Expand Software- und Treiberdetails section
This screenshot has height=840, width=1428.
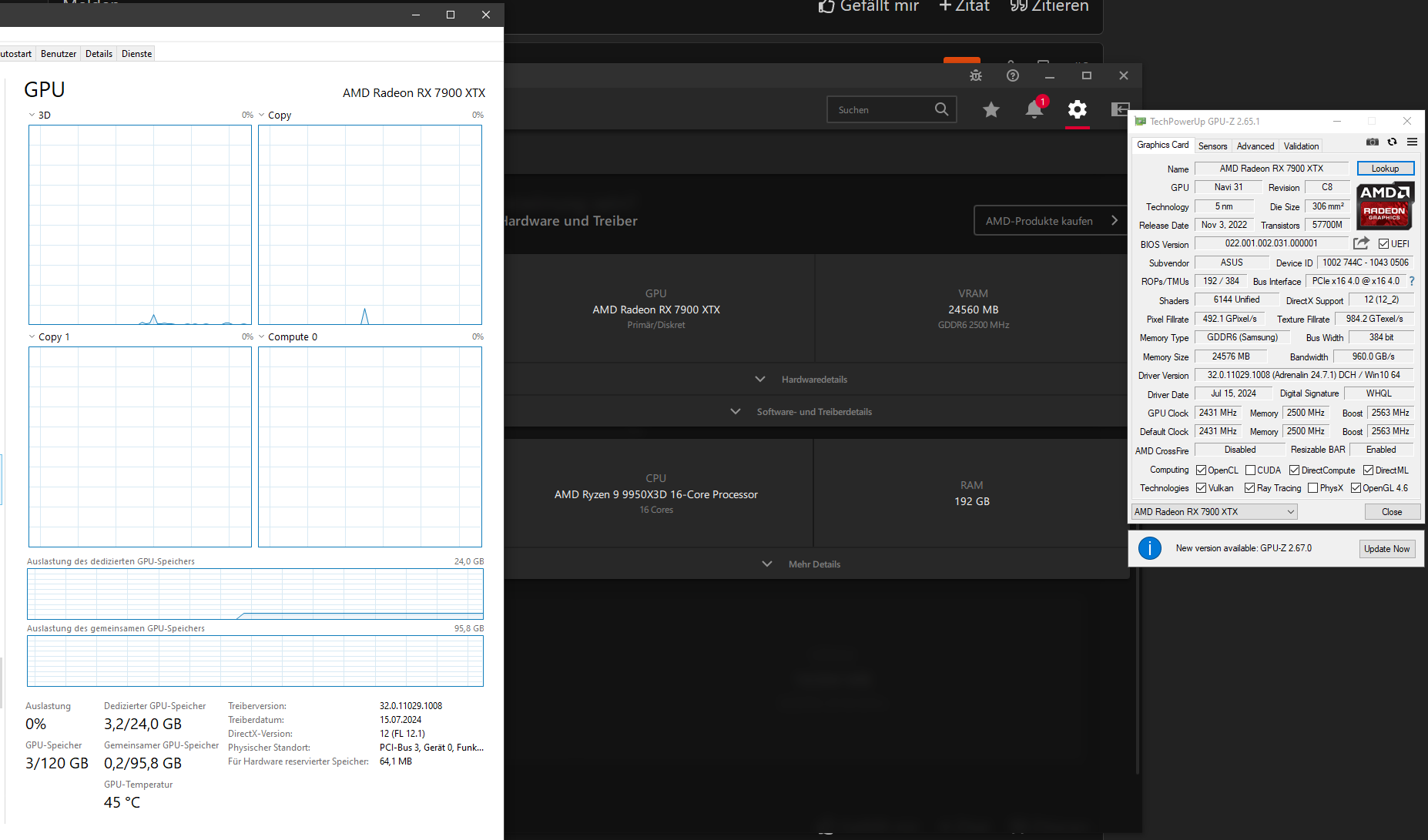(802, 411)
